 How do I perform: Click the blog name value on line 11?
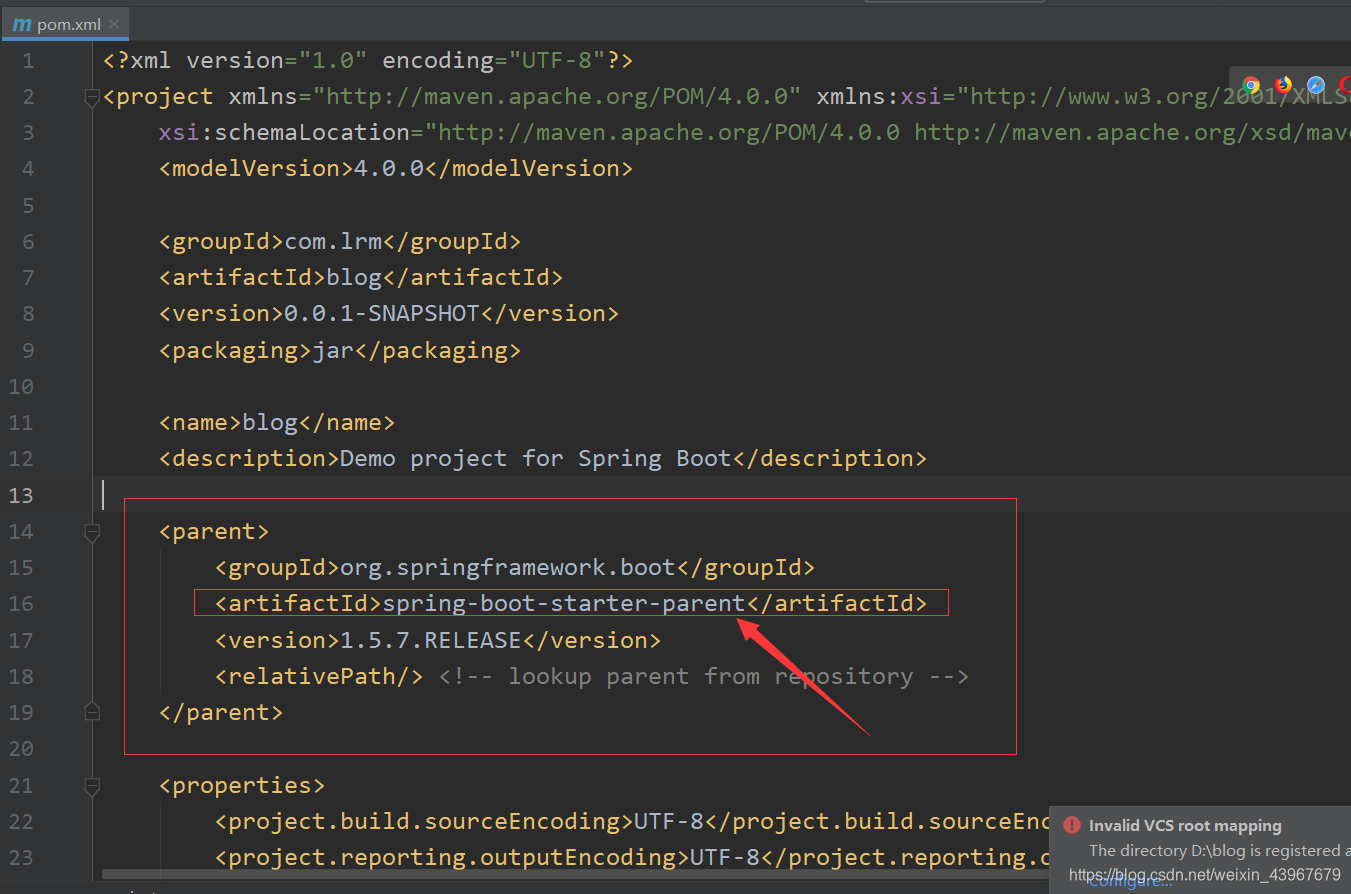click(270, 422)
